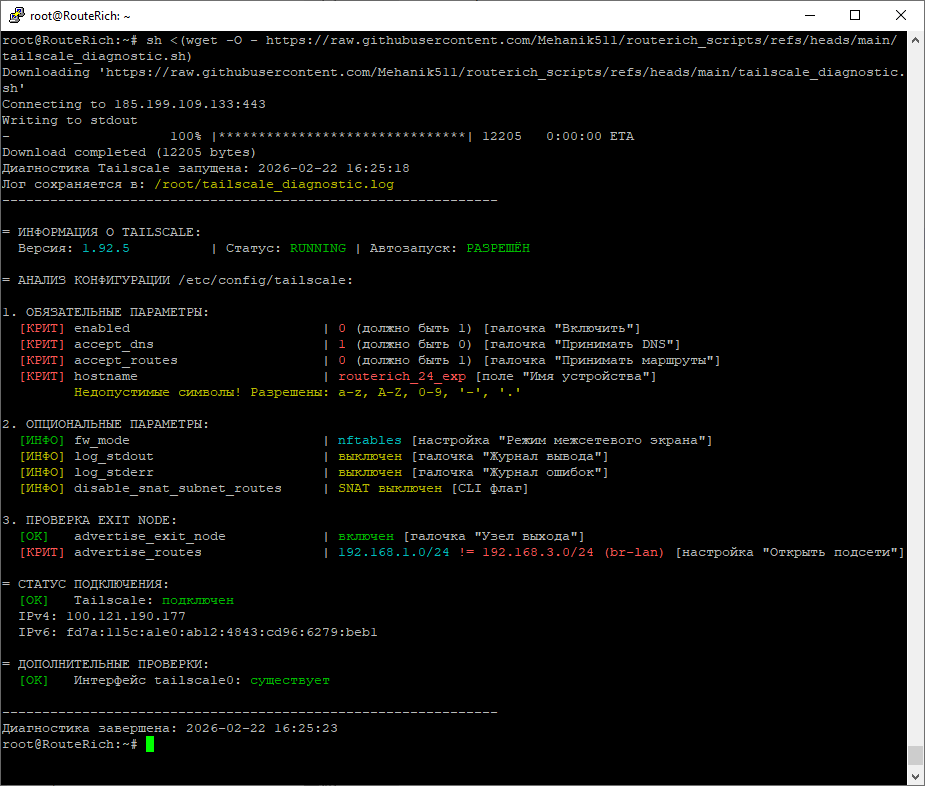Click the hostname value routerich_24_exp
The width and height of the screenshot is (925, 786).
click(x=402, y=376)
